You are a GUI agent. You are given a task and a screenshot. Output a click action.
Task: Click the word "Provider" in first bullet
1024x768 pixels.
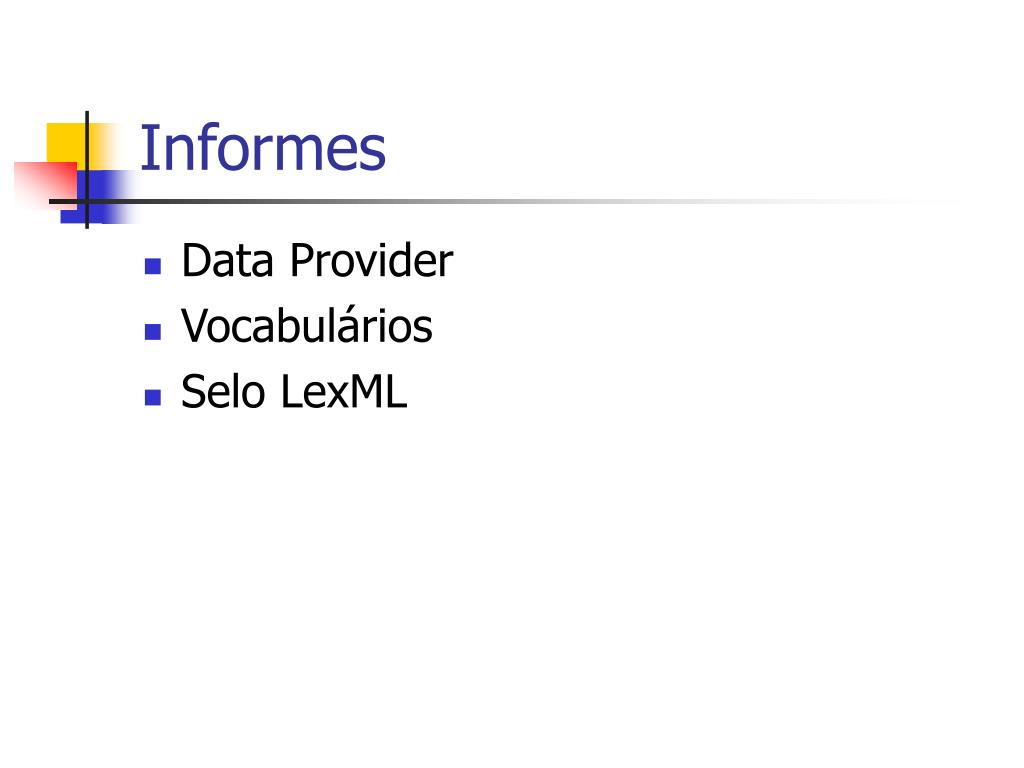coord(371,260)
